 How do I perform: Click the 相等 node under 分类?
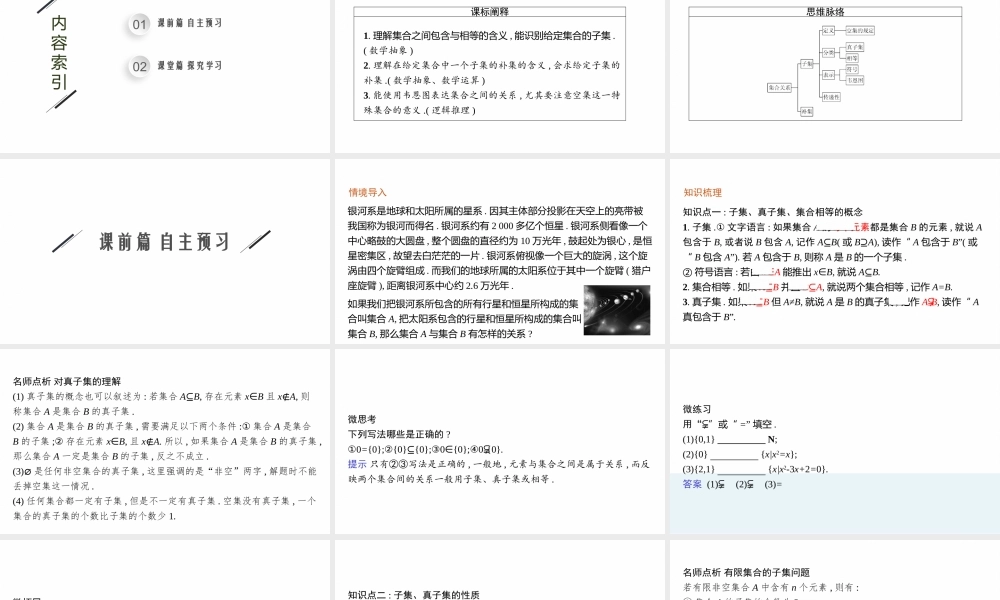[x=853, y=58]
